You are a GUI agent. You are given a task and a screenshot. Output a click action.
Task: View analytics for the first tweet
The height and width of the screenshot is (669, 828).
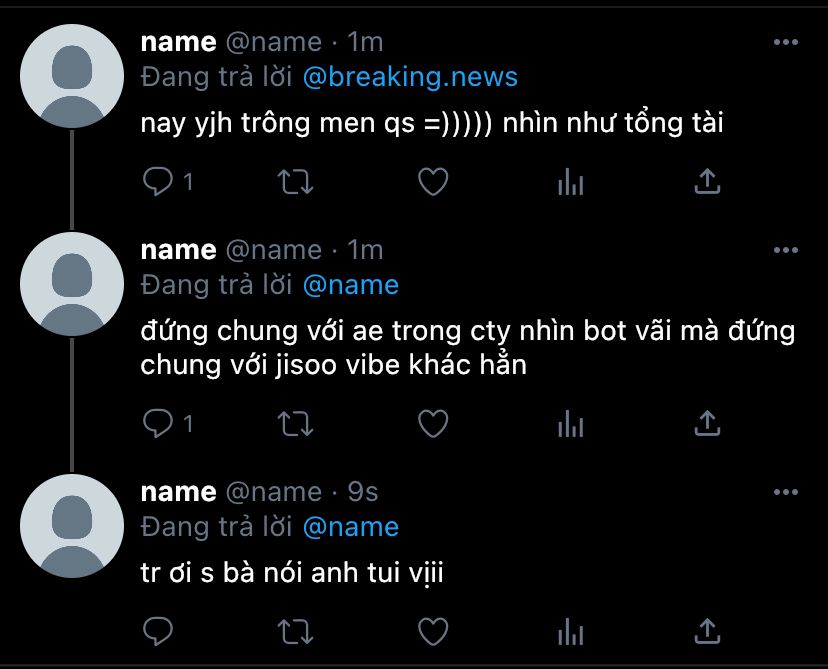click(570, 182)
